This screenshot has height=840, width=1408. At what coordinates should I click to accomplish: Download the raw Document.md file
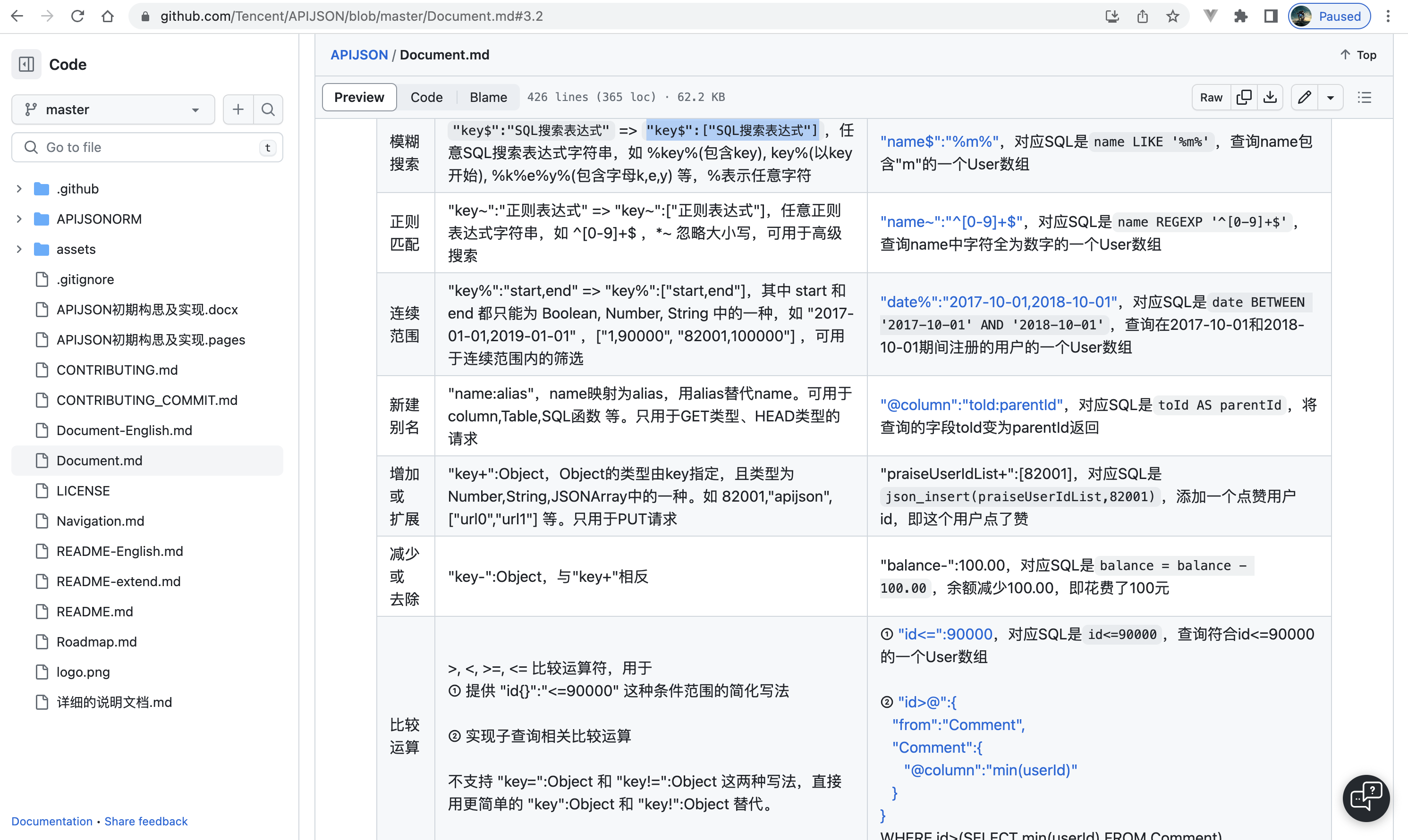click(x=1271, y=97)
